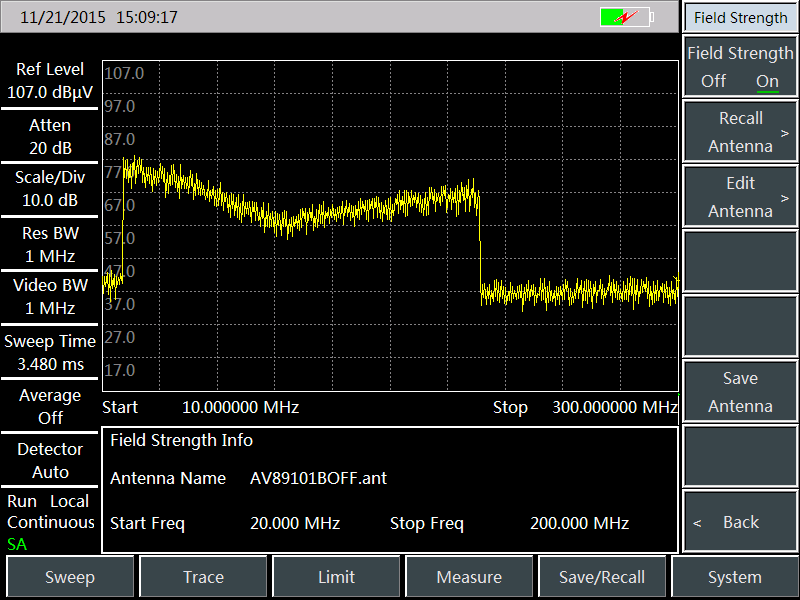Open the Save/Recall menu
Viewport: 800px width, 600px height.
pyautogui.click(x=602, y=577)
